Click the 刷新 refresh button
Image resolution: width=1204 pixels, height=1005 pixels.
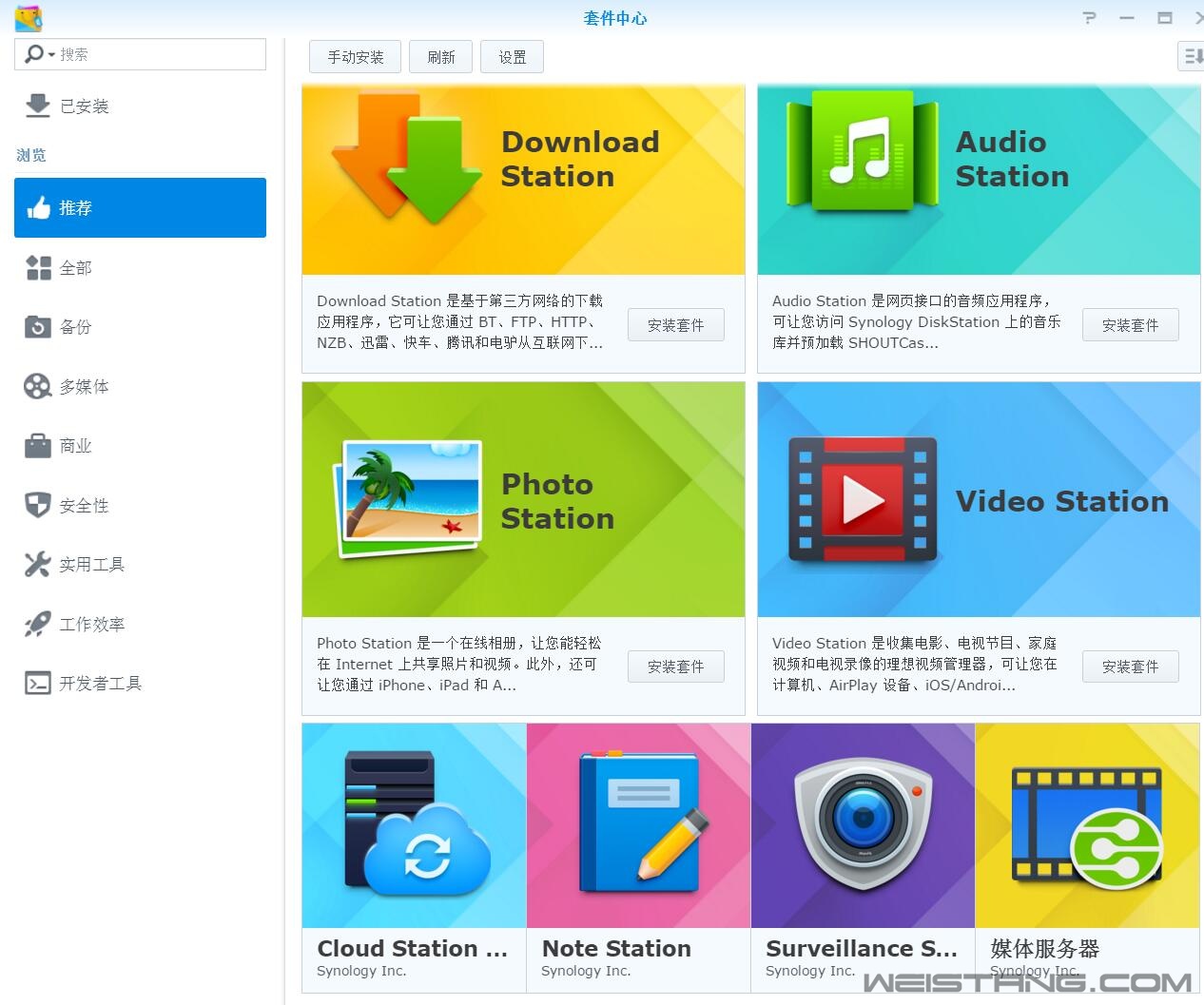[441, 57]
